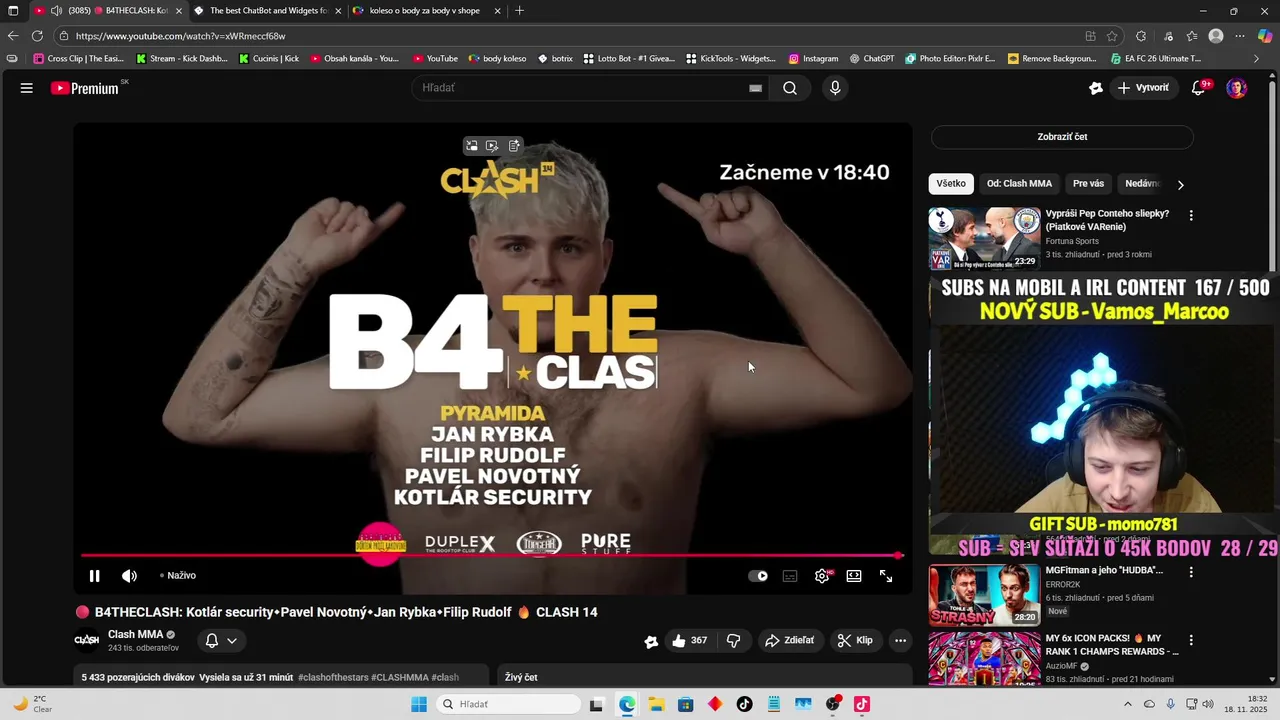Go to the YouTube Premium home logo
This screenshot has height=720, width=1280.
[x=85, y=88]
